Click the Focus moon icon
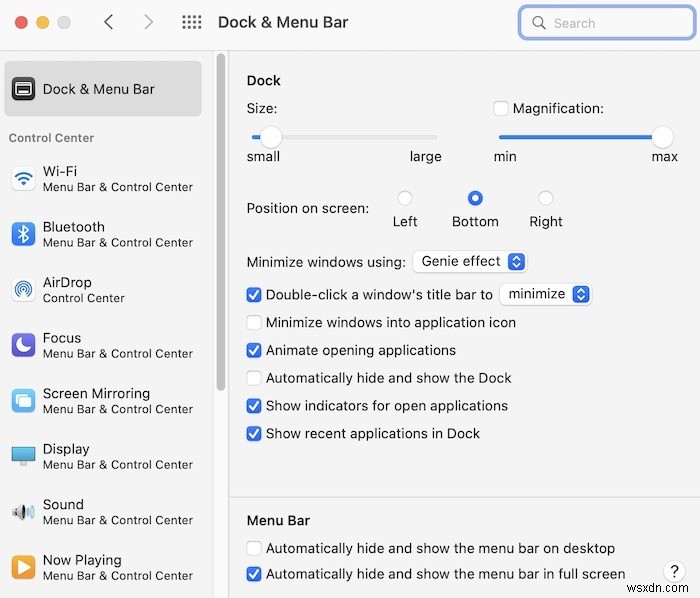 [23, 345]
